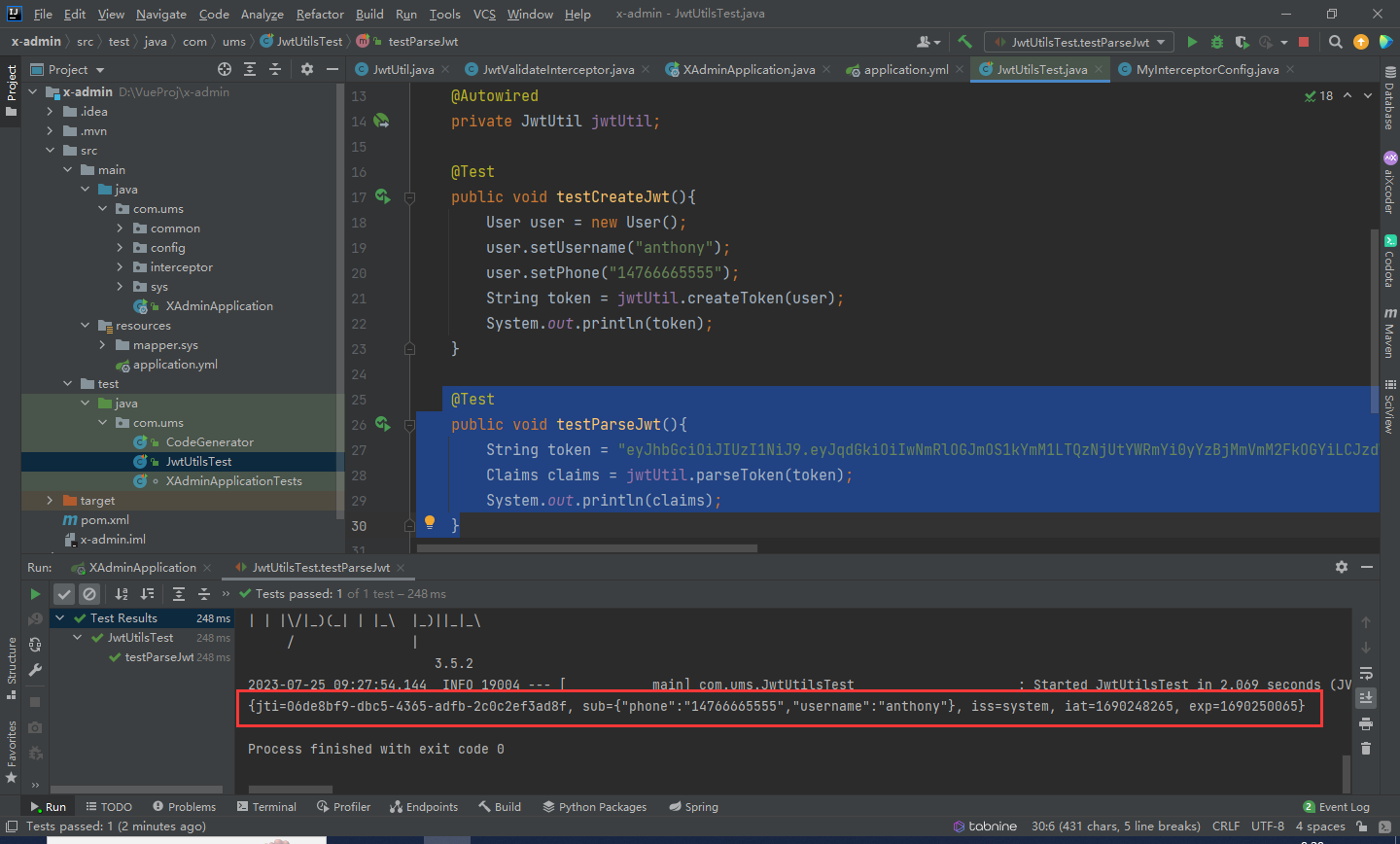Minimize the Run panel
Viewport: 1400px width, 844px height.
(x=1367, y=567)
